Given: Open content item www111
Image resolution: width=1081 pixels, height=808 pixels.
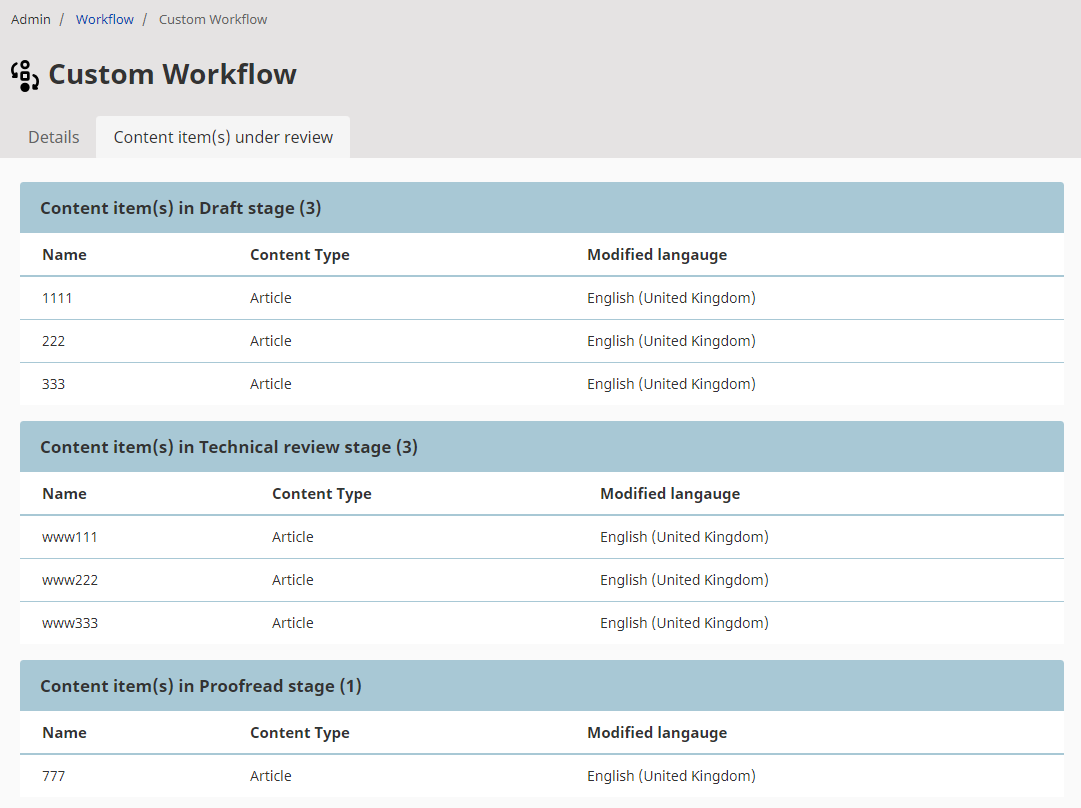Looking at the screenshot, I should coord(70,537).
